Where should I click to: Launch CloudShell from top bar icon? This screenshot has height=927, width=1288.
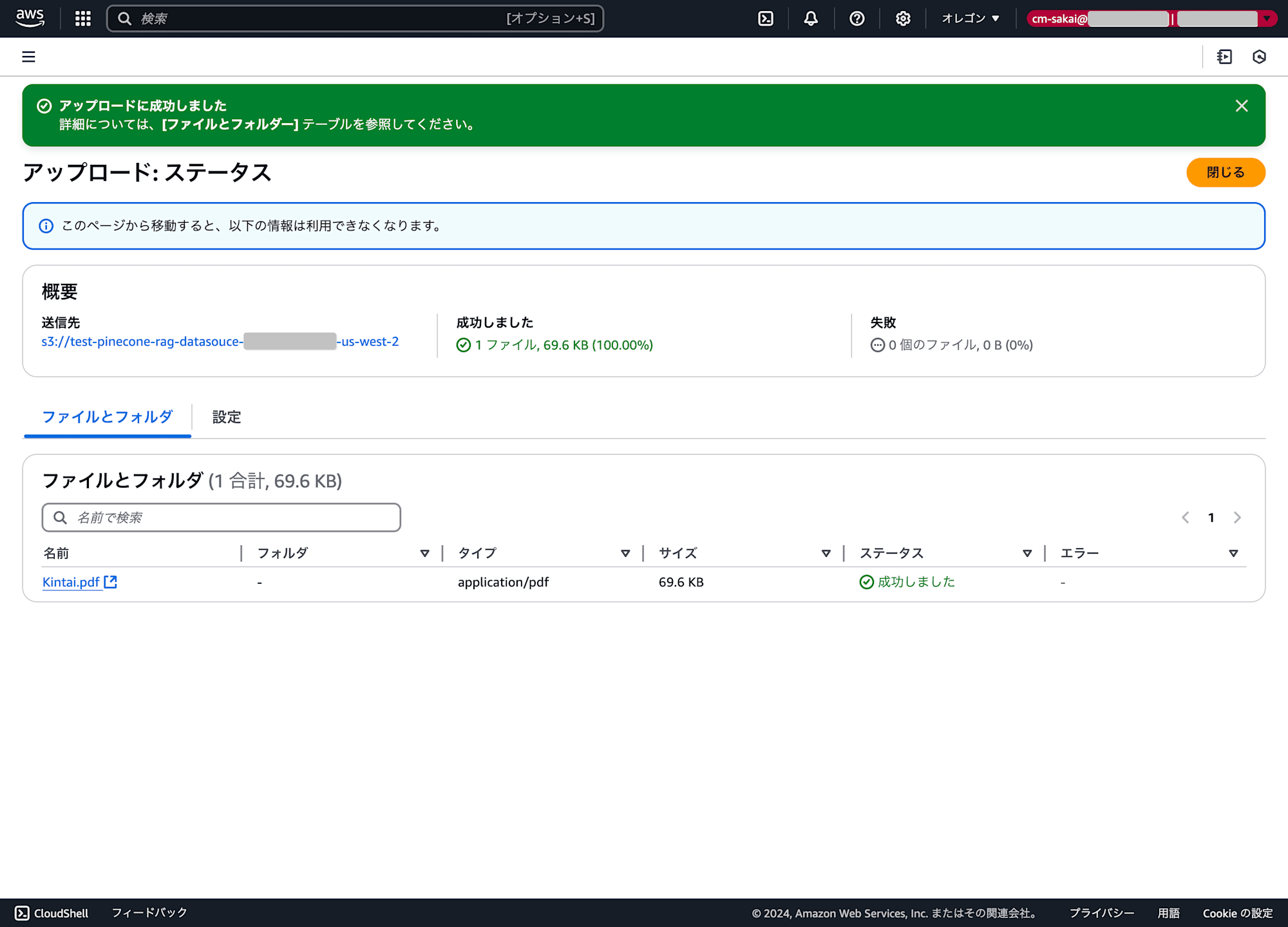point(766,19)
